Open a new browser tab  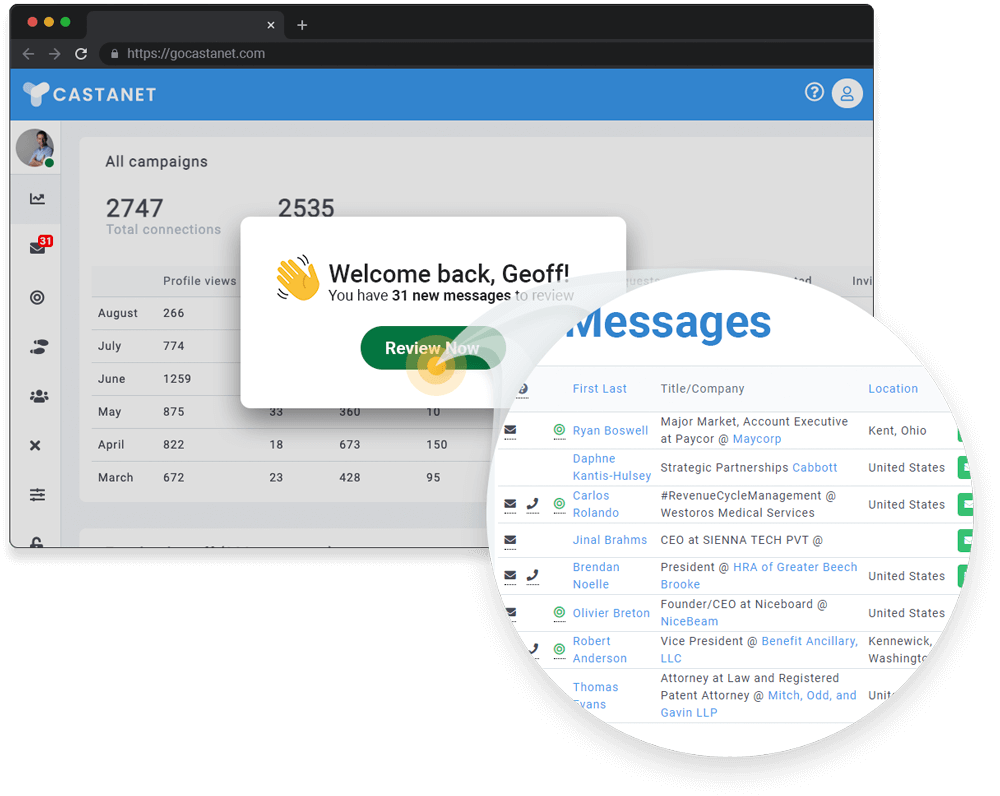302,25
